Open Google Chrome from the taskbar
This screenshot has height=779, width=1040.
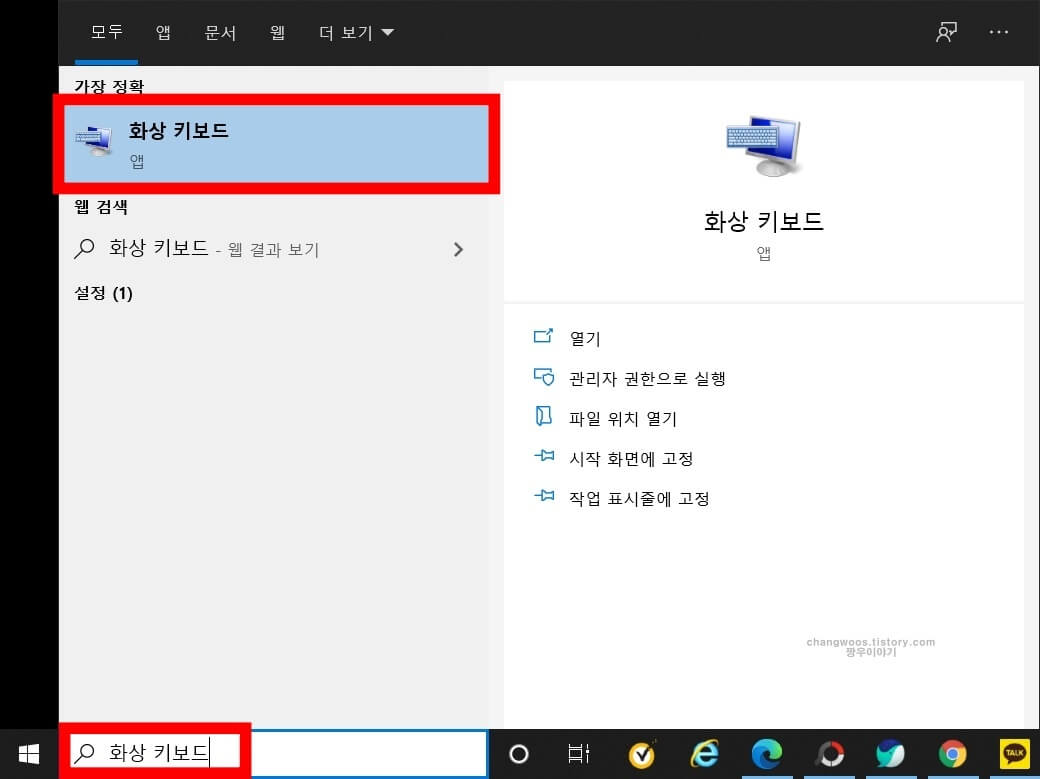(x=951, y=753)
